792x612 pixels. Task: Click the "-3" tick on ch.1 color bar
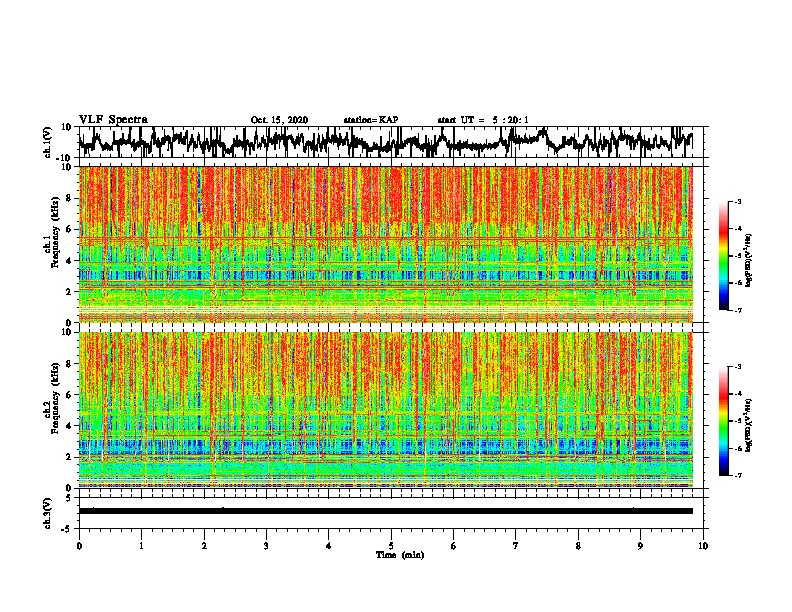tap(737, 201)
